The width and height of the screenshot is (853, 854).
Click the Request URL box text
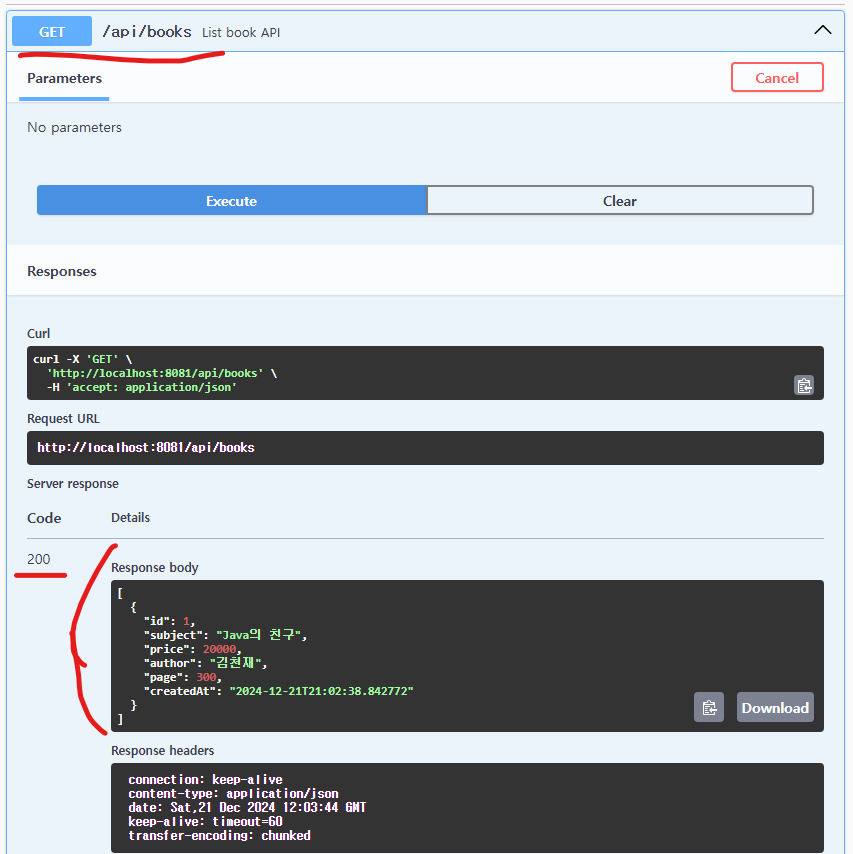[145, 448]
